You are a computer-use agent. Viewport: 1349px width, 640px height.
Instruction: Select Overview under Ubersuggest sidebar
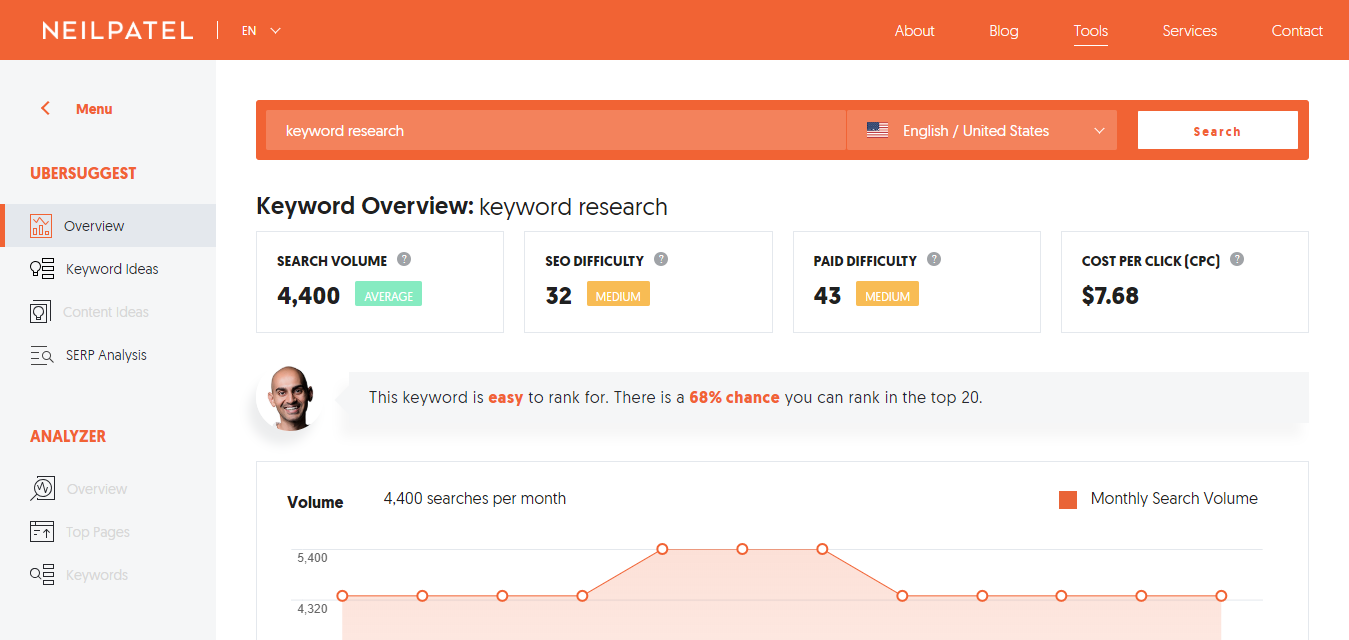coord(108,226)
